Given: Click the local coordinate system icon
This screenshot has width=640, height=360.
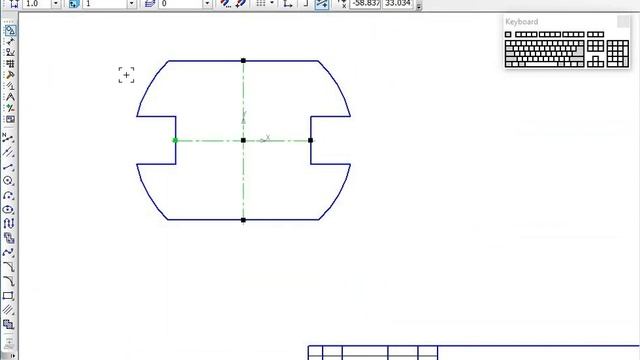Looking at the screenshot, I should [x=288, y=4].
